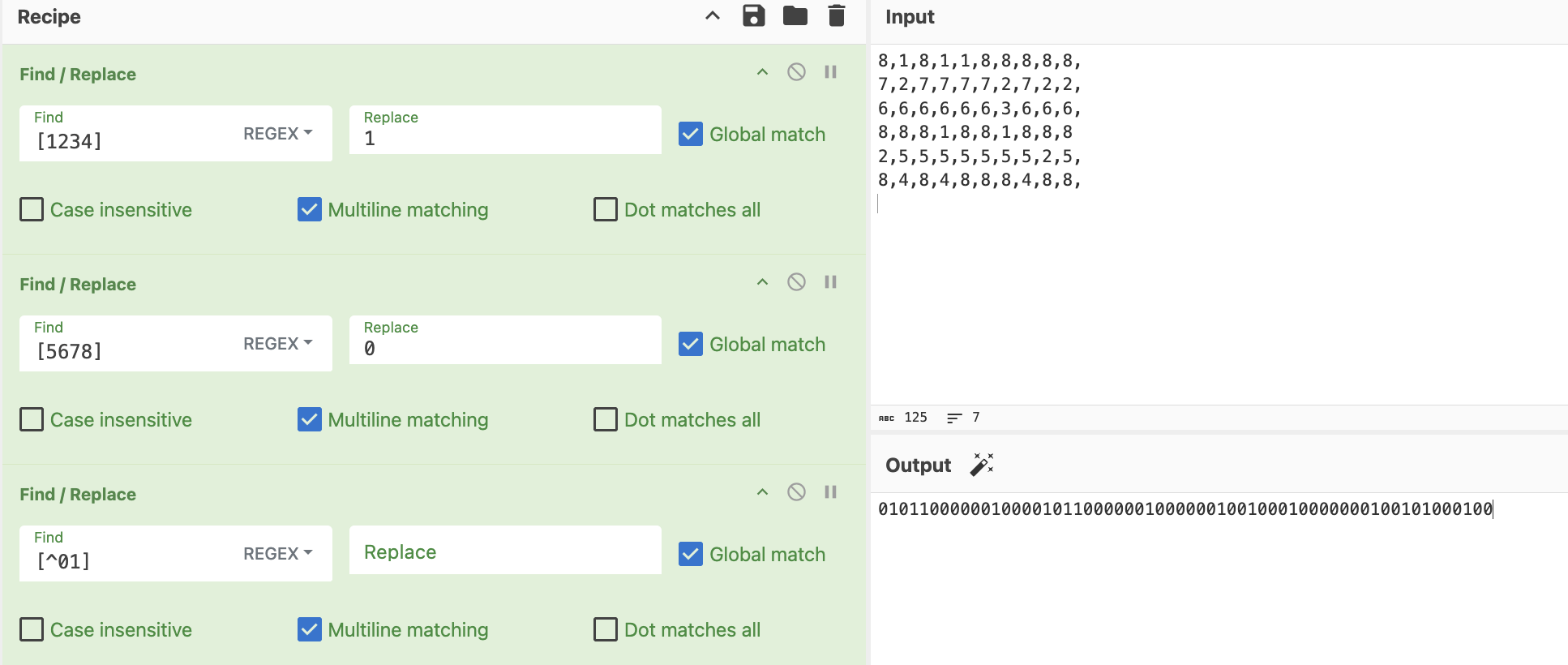This screenshot has height=665, width=1568.
Task: Open the REGEX dropdown of the [^01] find
Action: click(x=277, y=554)
